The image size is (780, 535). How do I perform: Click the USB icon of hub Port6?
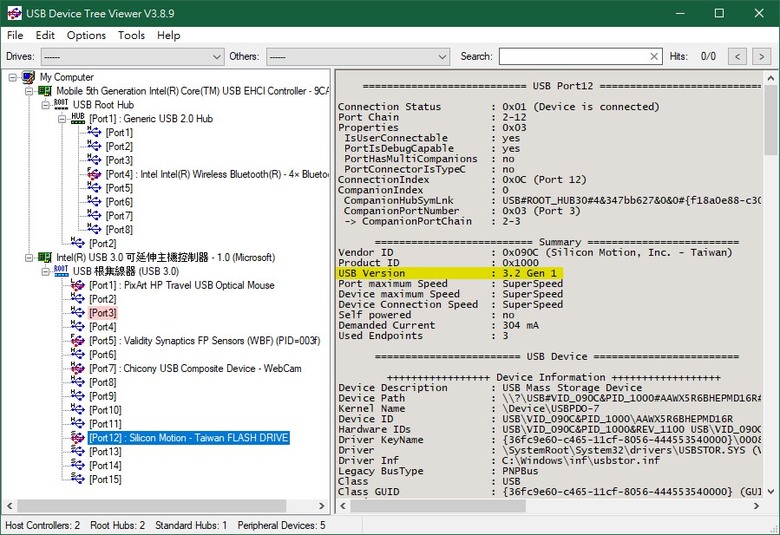pos(94,202)
